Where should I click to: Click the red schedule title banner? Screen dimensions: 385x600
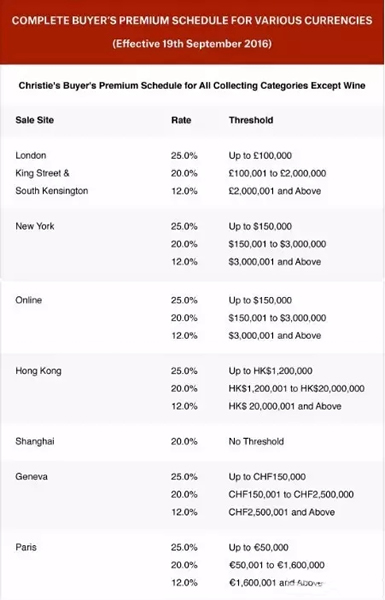click(x=192, y=32)
